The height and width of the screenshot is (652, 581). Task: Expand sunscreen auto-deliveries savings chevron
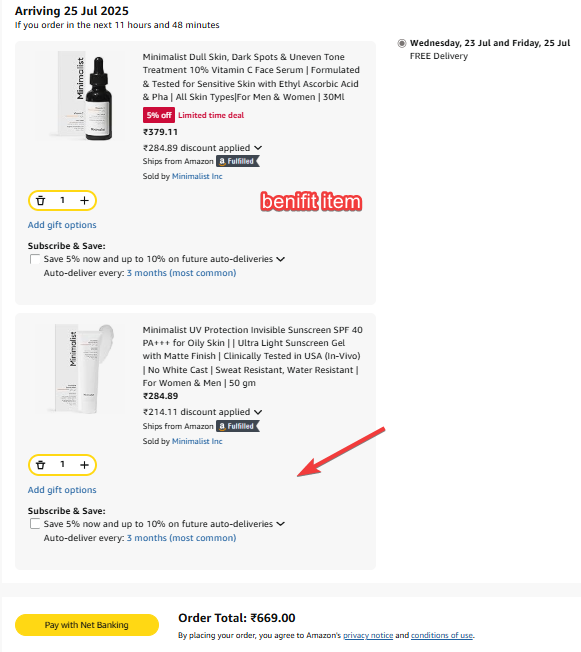[x=281, y=524]
